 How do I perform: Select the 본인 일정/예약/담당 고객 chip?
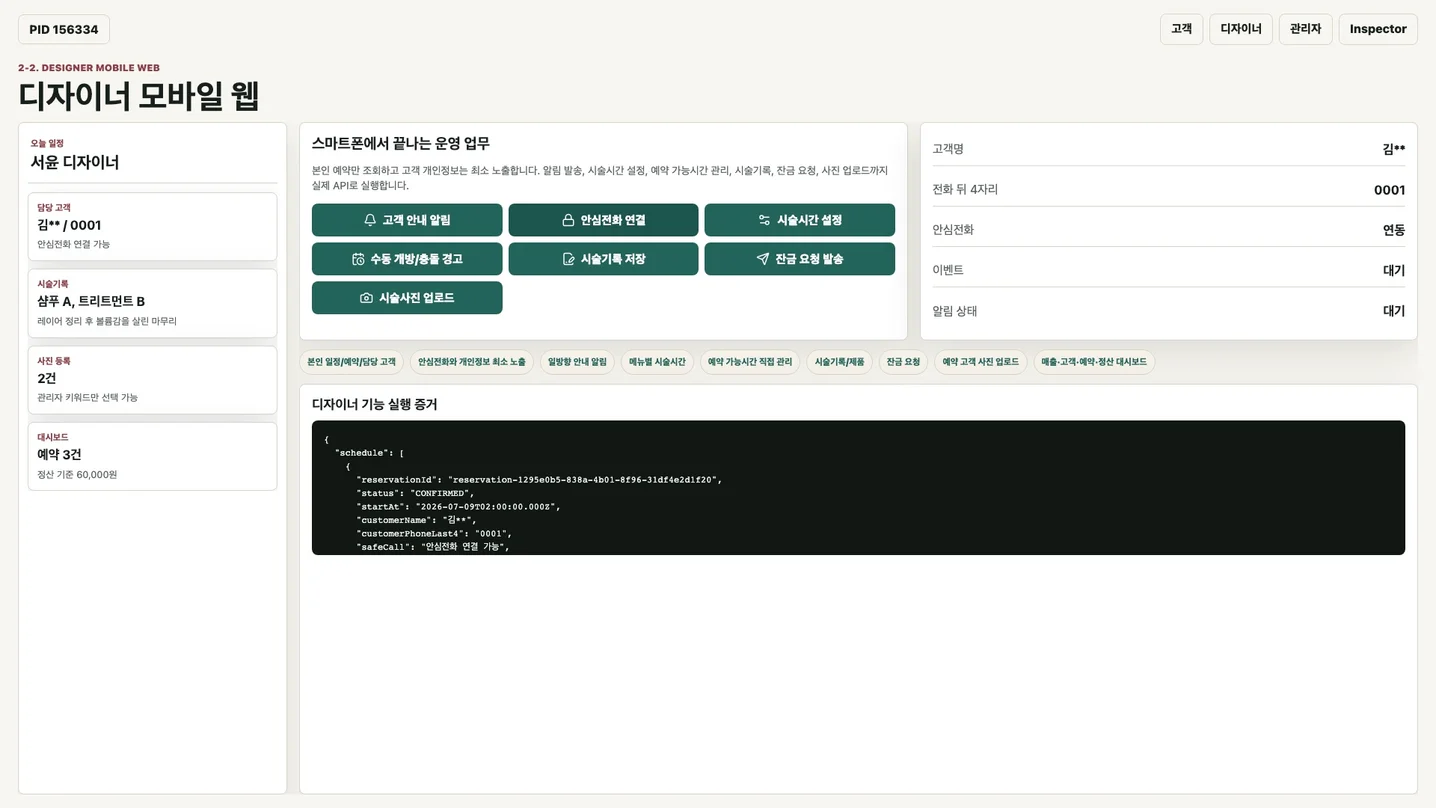(351, 362)
